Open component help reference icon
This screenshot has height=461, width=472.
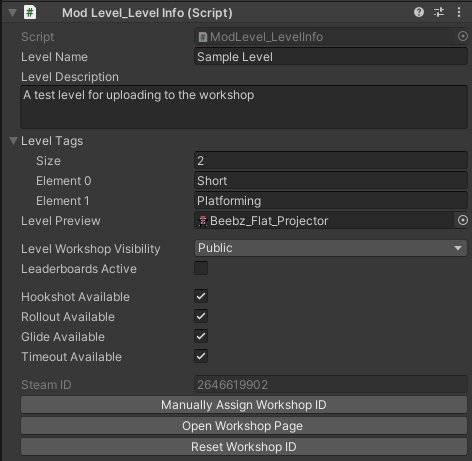419,12
